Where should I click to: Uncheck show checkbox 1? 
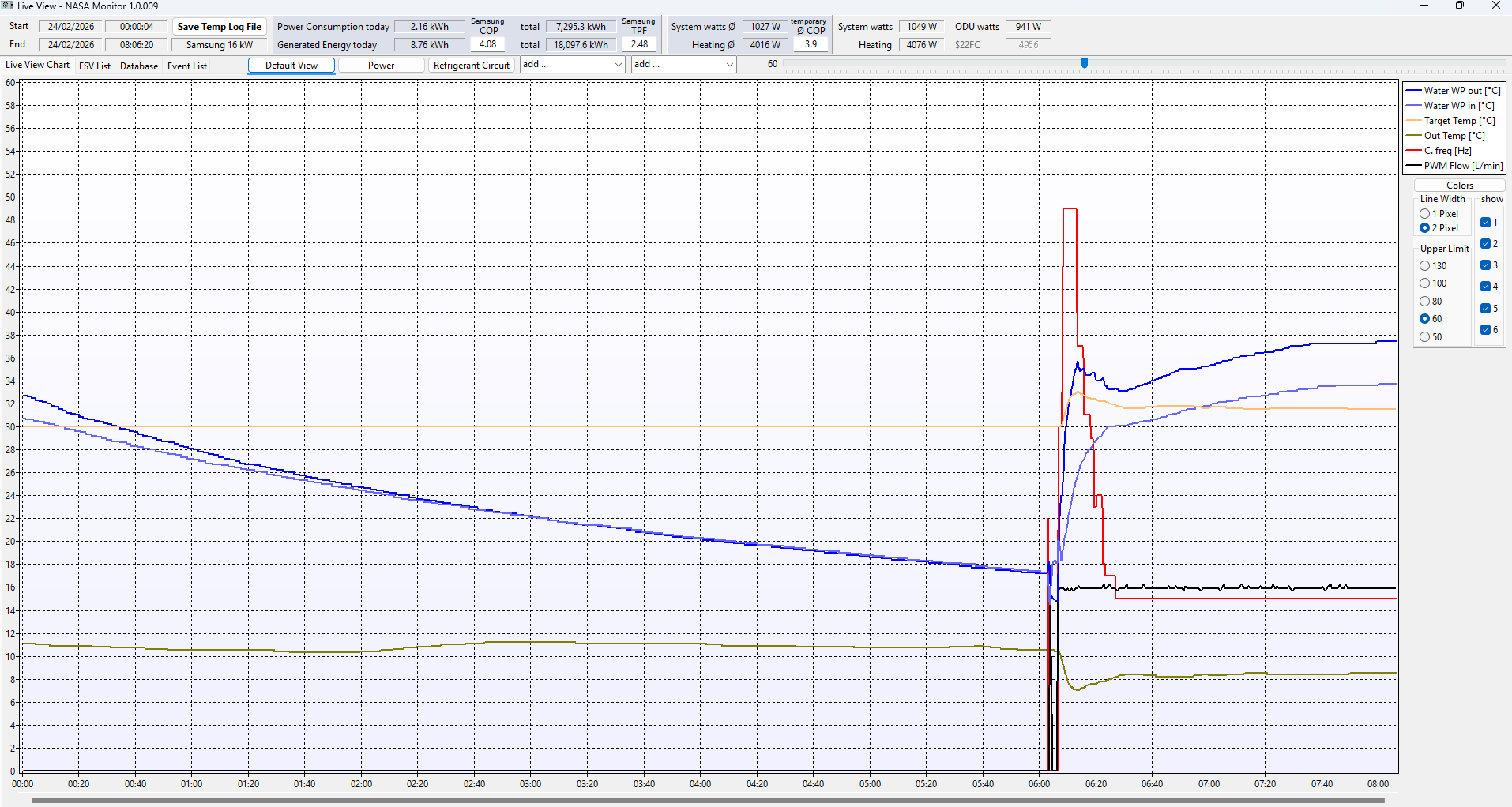[x=1485, y=223]
